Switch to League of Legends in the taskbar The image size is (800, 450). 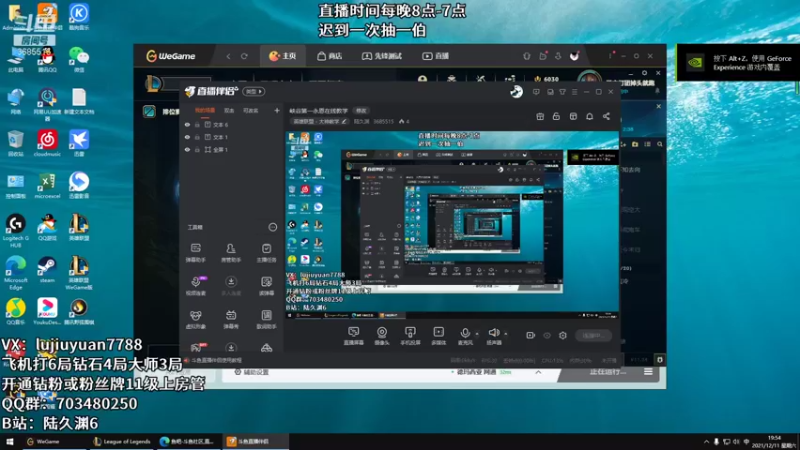tap(122, 441)
